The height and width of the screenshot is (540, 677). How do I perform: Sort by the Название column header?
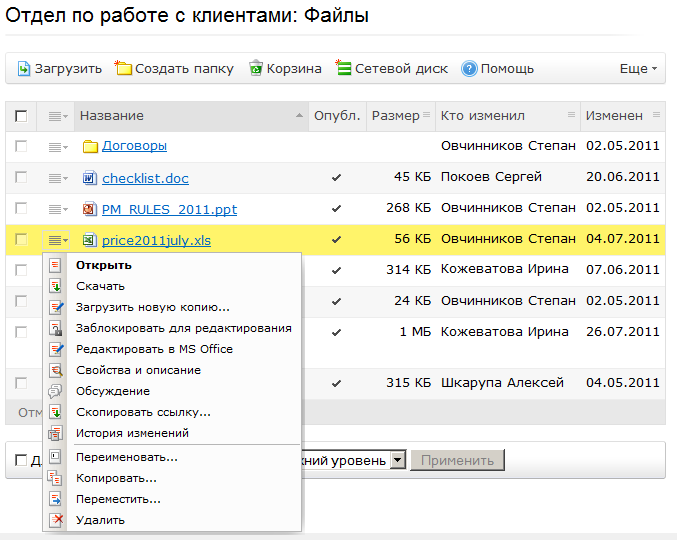coord(191,116)
